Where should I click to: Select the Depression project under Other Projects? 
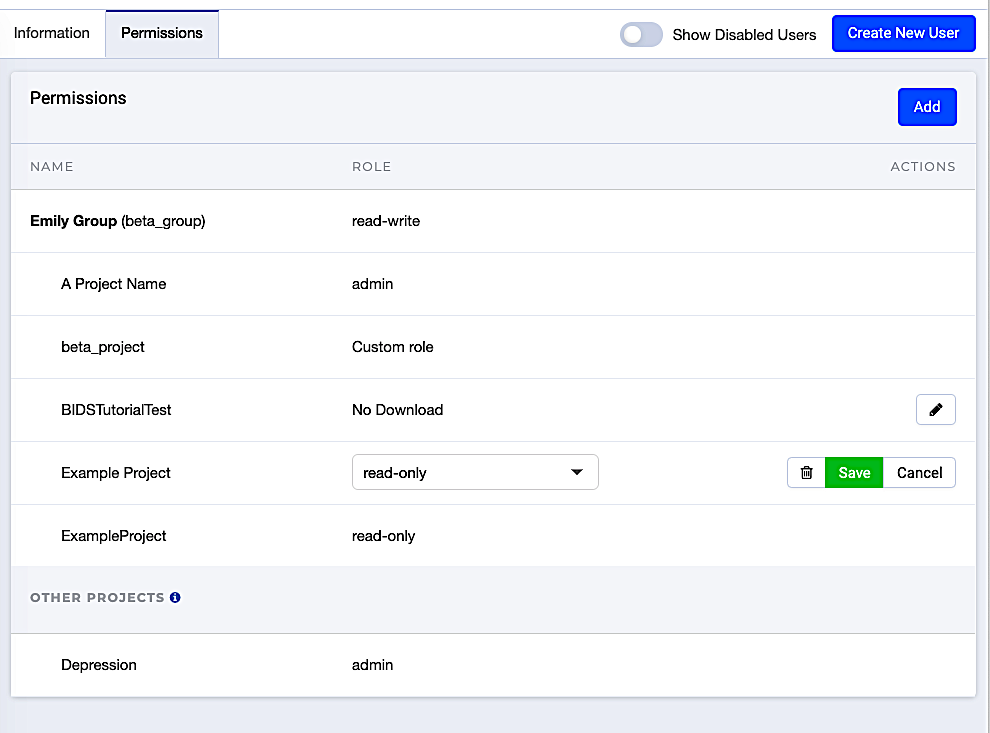point(99,665)
